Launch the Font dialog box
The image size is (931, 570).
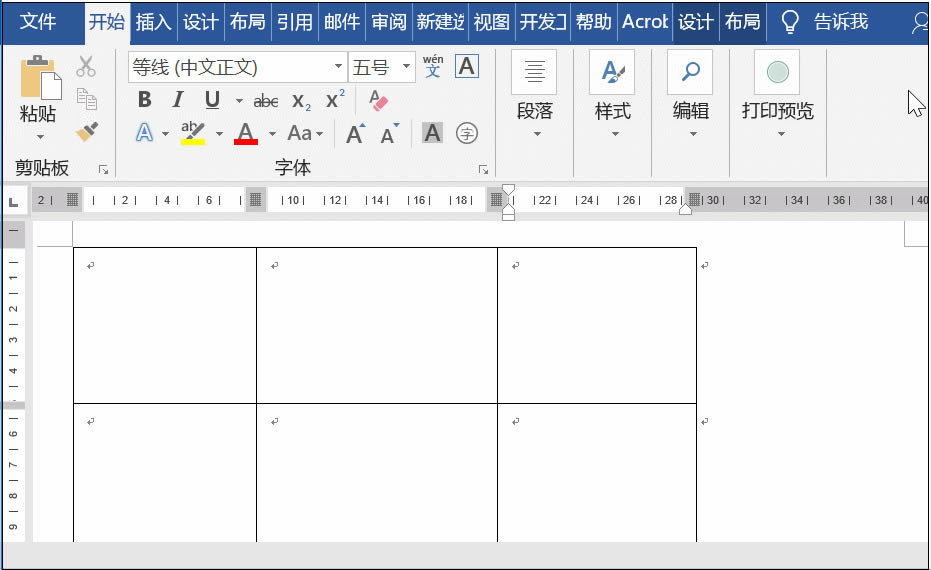tap(483, 170)
